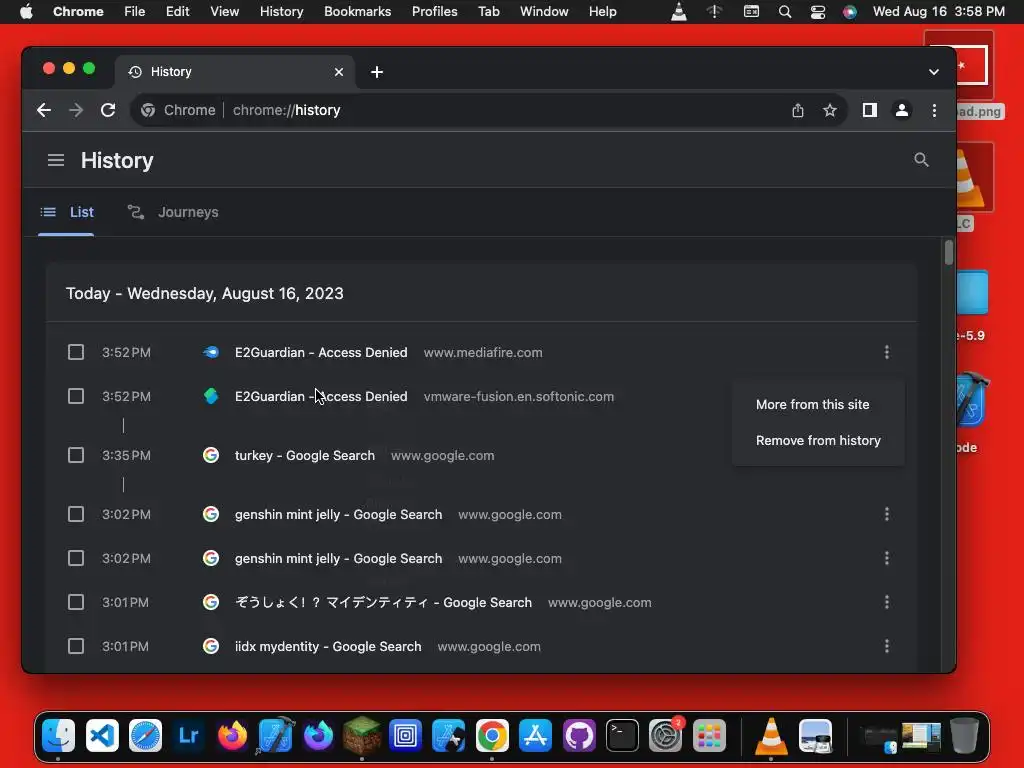The height and width of the screenshot is (768, 1024).
Task: Open actions menu for first genshin mint jelly
Action: coord(886,515)
